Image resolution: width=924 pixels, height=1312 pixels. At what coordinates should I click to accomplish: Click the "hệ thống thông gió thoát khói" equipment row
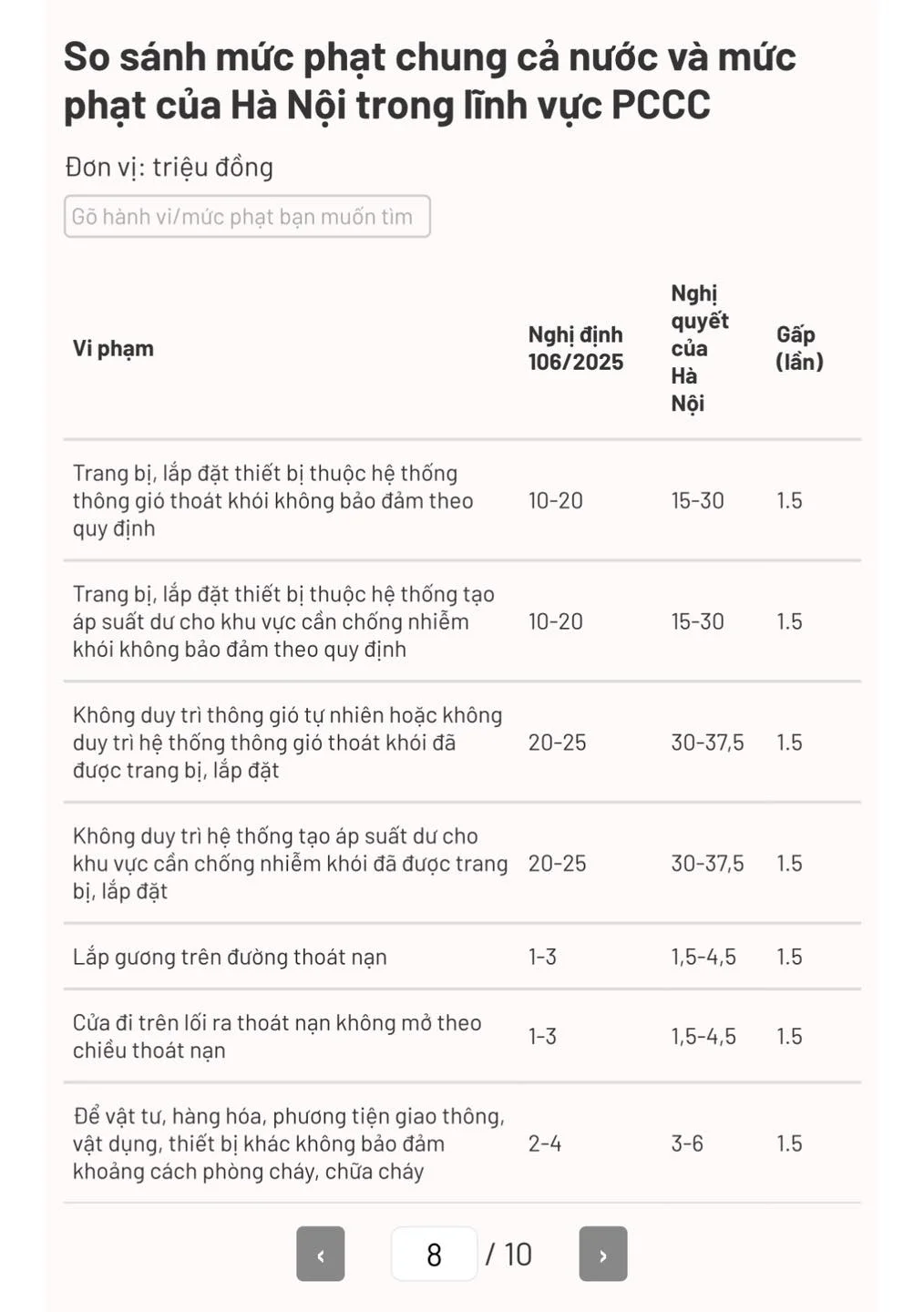(272, 501)
